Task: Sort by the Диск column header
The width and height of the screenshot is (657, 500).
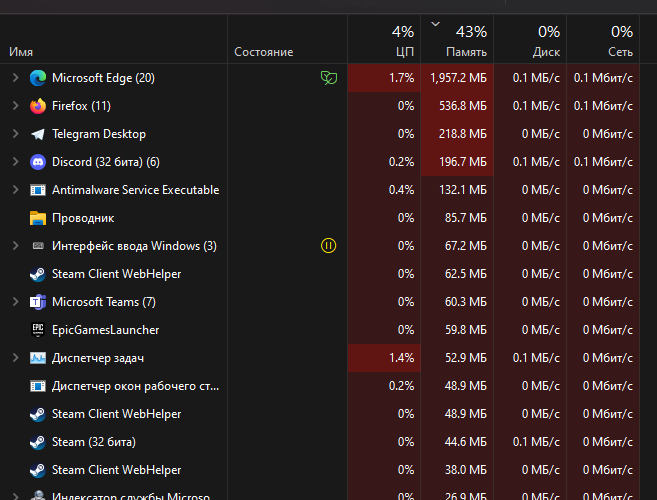Action: pos(530,39)
